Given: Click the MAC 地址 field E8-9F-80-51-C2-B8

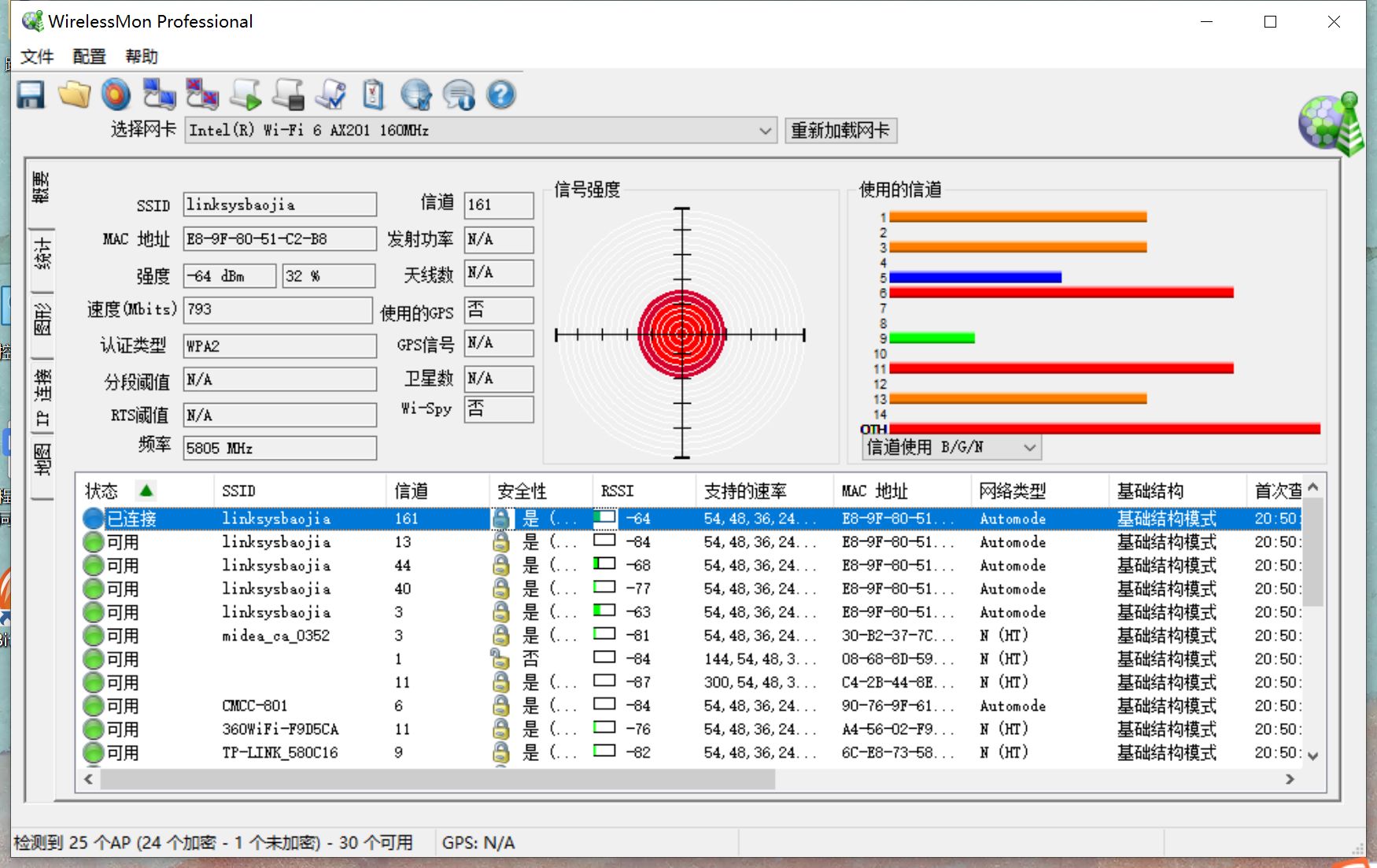Looking at the screenshot, I should pos(280,239).
